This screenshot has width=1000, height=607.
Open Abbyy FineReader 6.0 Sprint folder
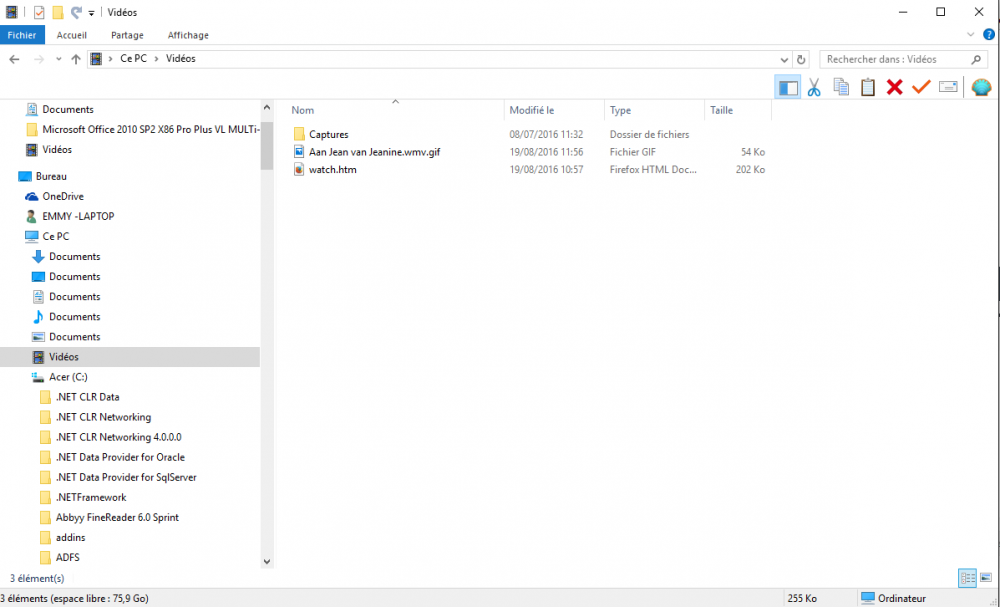117,518
